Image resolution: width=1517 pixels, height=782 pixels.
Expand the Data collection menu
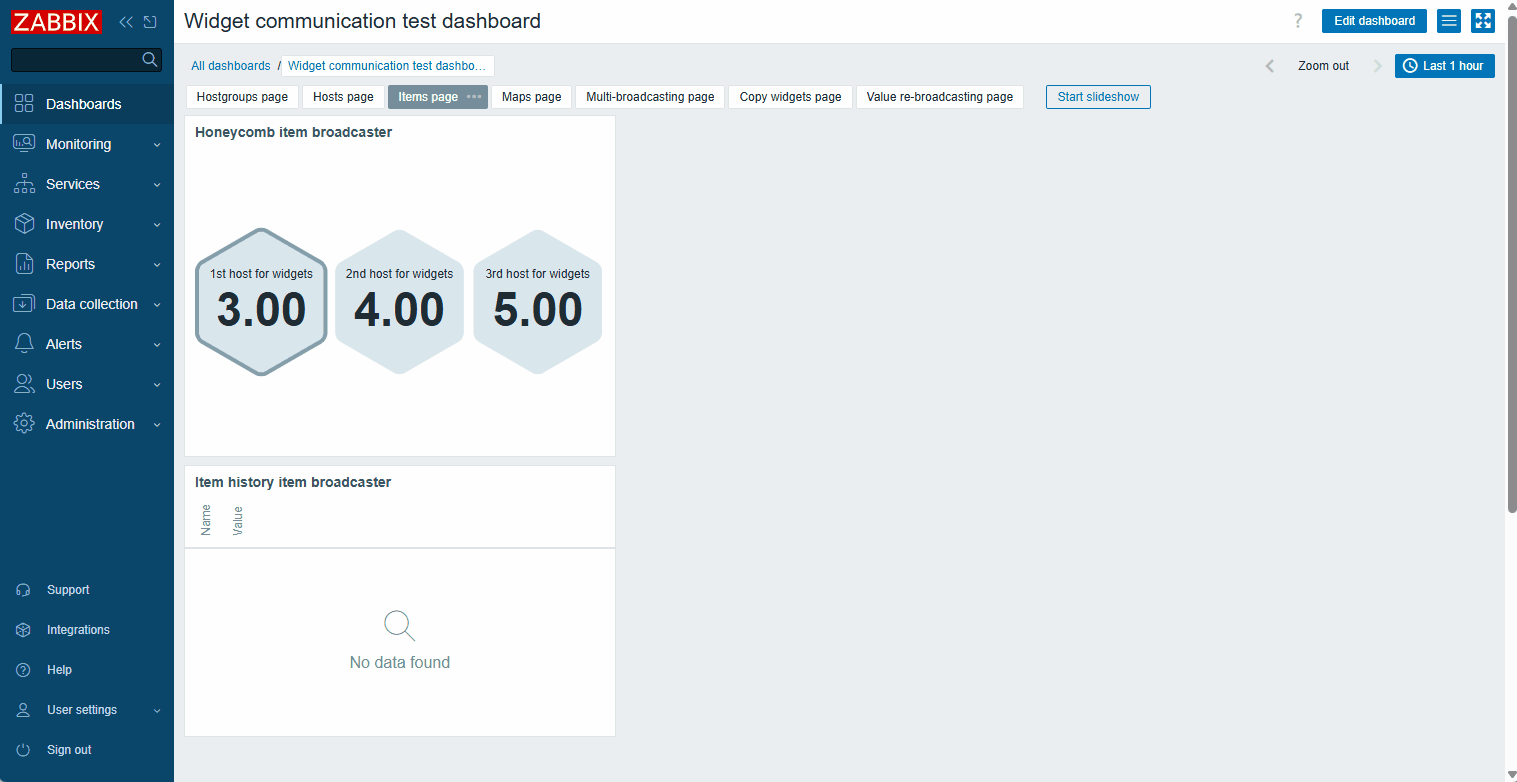87,304
